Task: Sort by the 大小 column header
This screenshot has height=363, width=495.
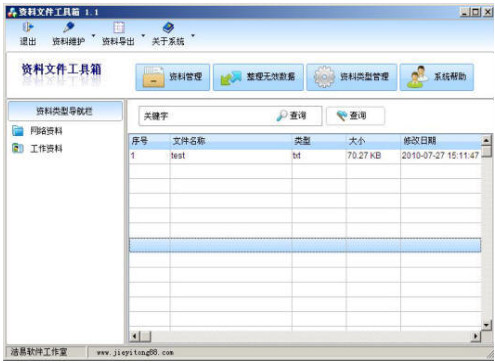Action: point(373,141)
